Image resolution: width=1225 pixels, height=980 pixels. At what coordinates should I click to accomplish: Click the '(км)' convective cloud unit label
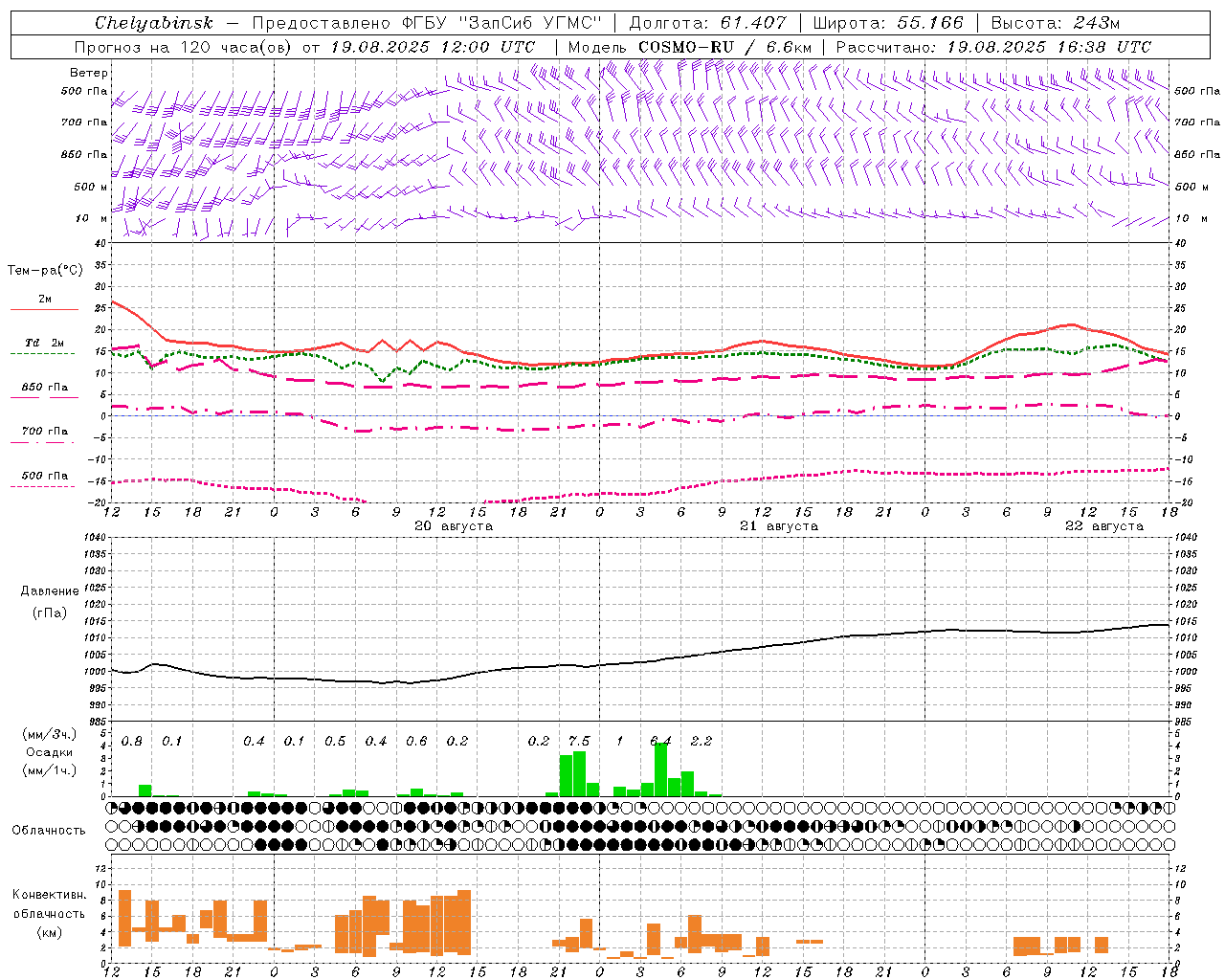click(x=50, y=932)
